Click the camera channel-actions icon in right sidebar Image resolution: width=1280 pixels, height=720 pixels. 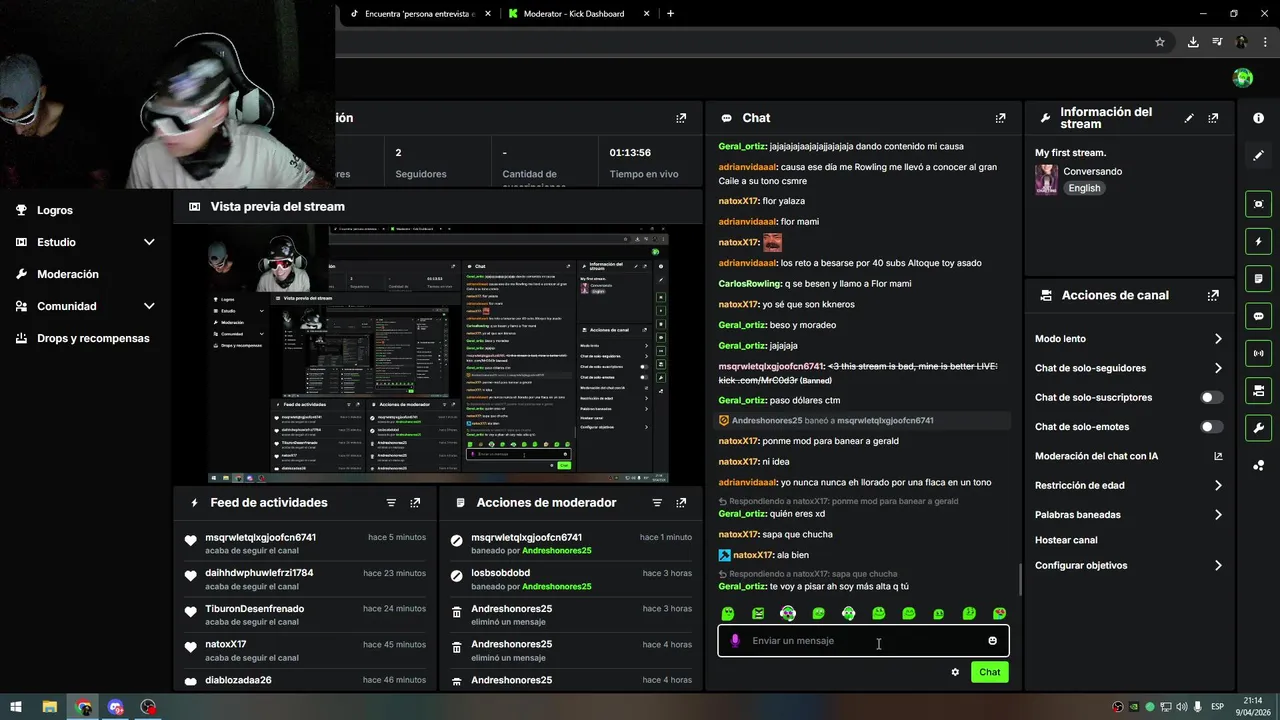(x=1258, y=390)
